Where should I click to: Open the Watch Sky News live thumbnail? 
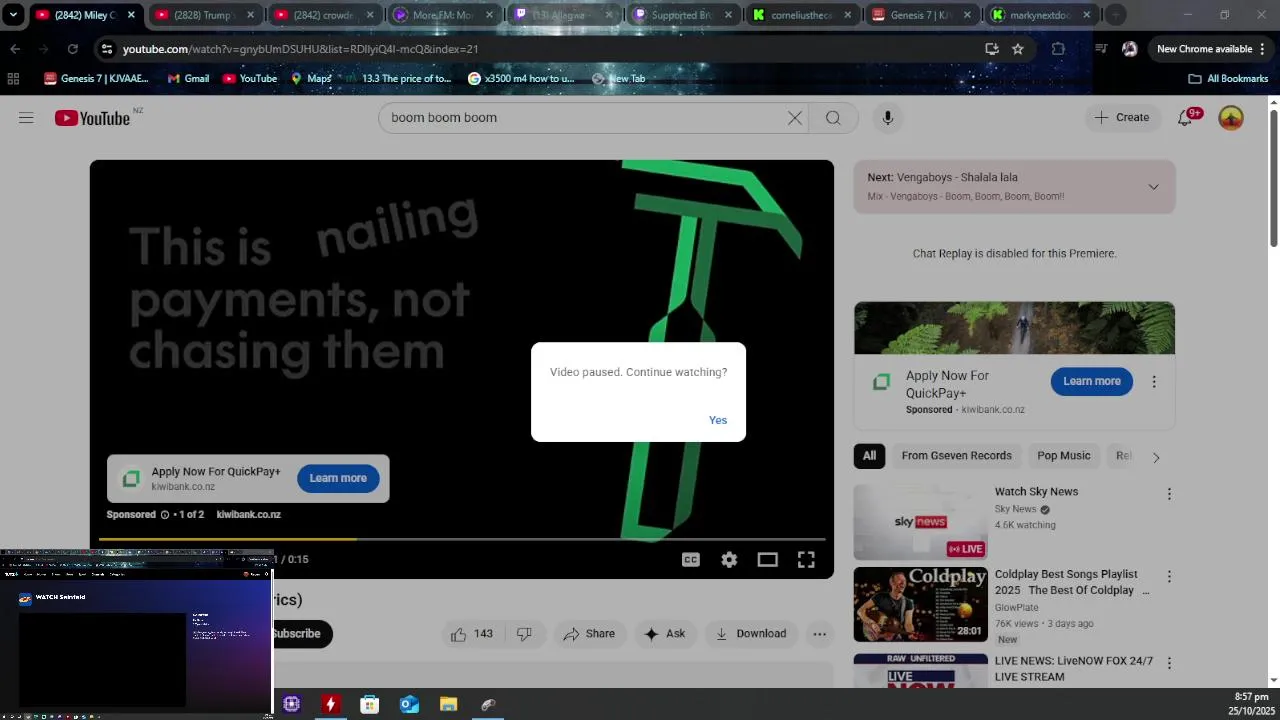click(920, 522)
